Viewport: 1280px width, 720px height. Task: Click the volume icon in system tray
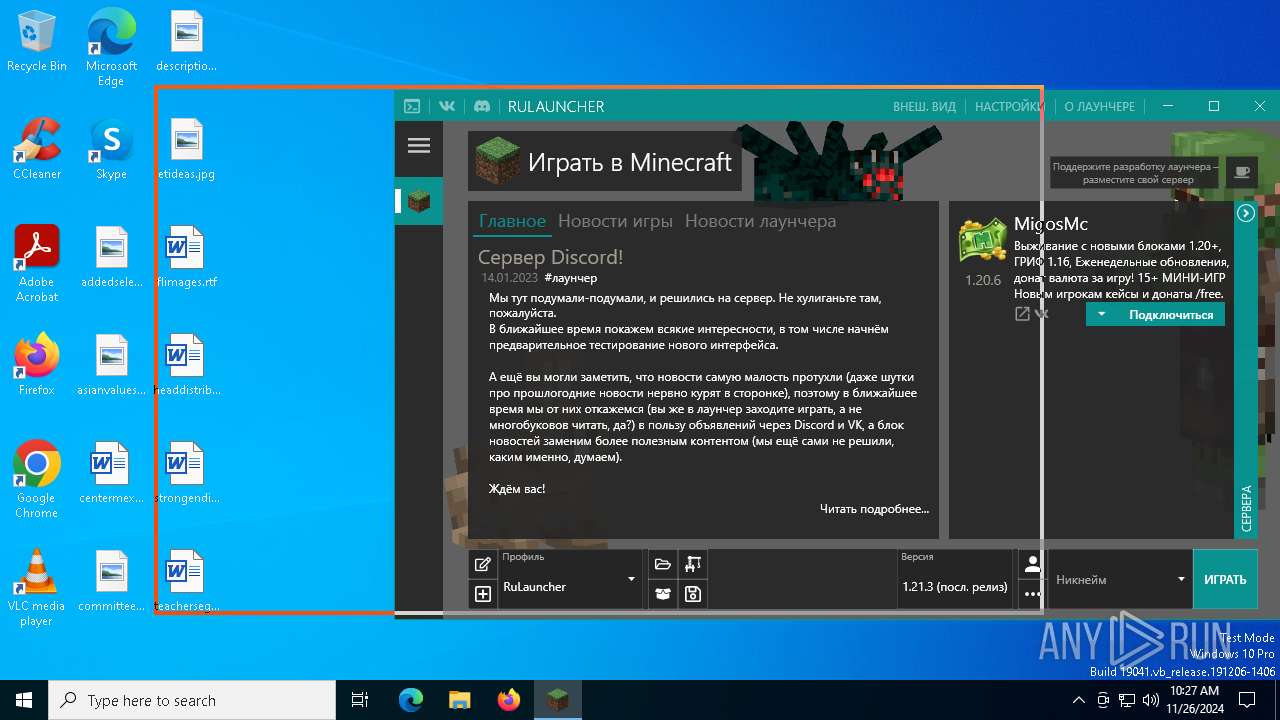pos(1151,700)
